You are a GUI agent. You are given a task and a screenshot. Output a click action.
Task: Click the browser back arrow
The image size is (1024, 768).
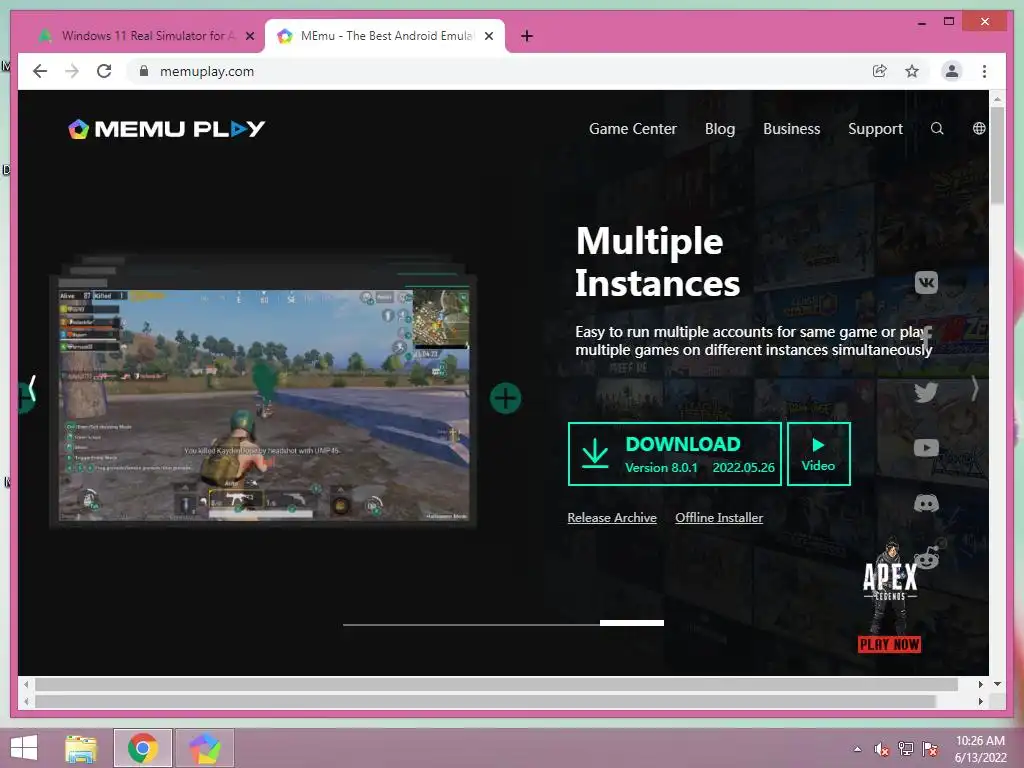coord(40,71)
